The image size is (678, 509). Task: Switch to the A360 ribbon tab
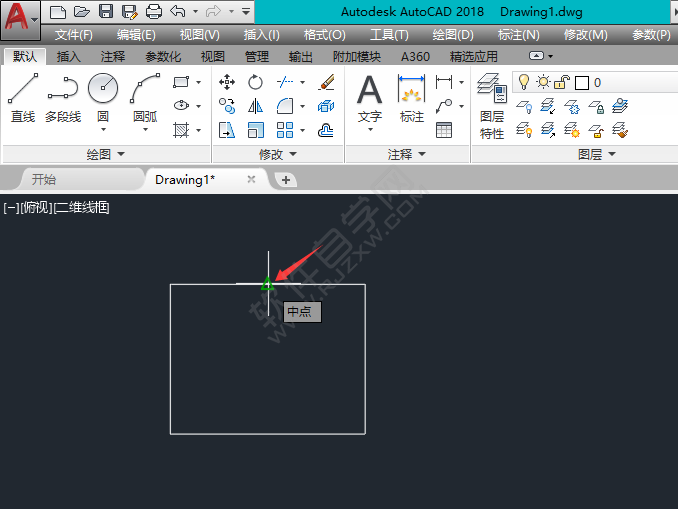(x=415, y=56)
